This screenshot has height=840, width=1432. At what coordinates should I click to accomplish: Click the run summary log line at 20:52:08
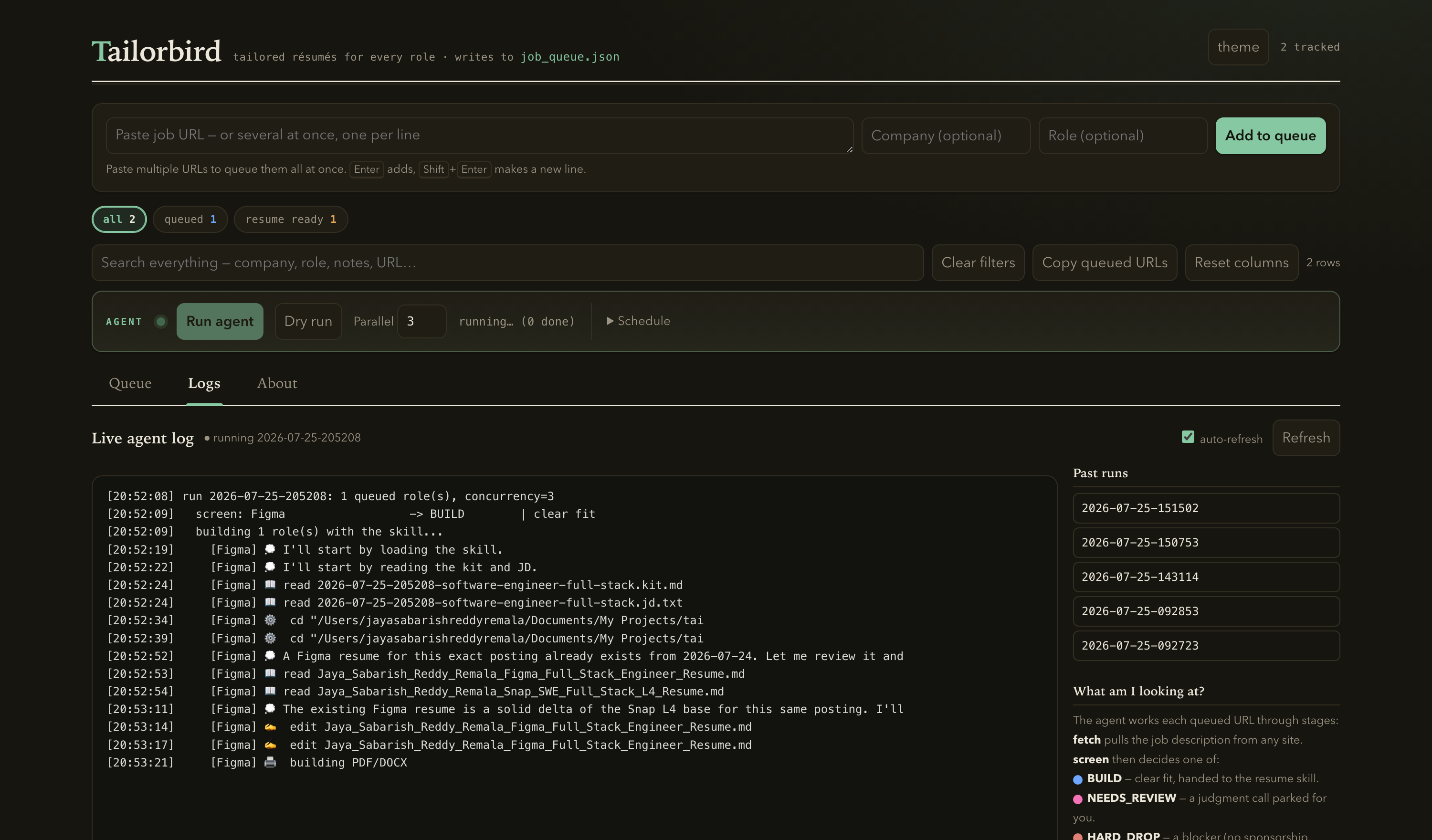pyautogui.click(x=331, y=496)
